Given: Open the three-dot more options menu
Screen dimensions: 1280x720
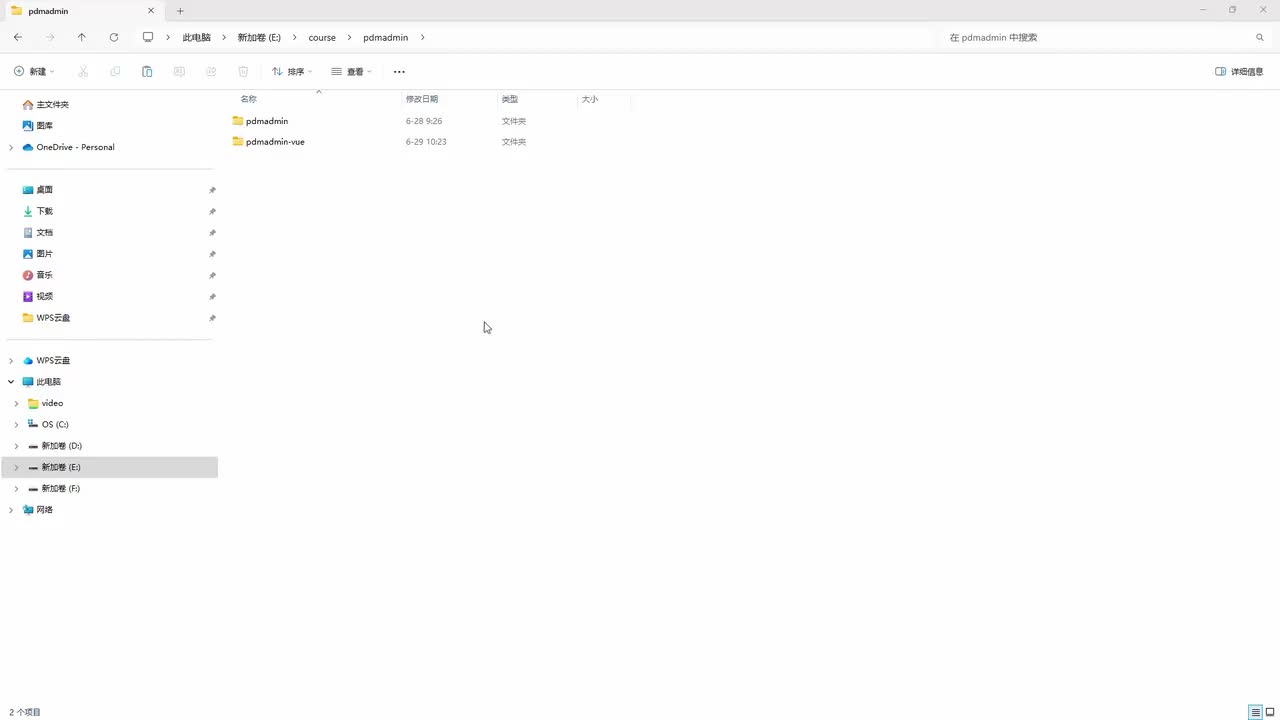Looking at the screenshot, I should tap(399, 72).
